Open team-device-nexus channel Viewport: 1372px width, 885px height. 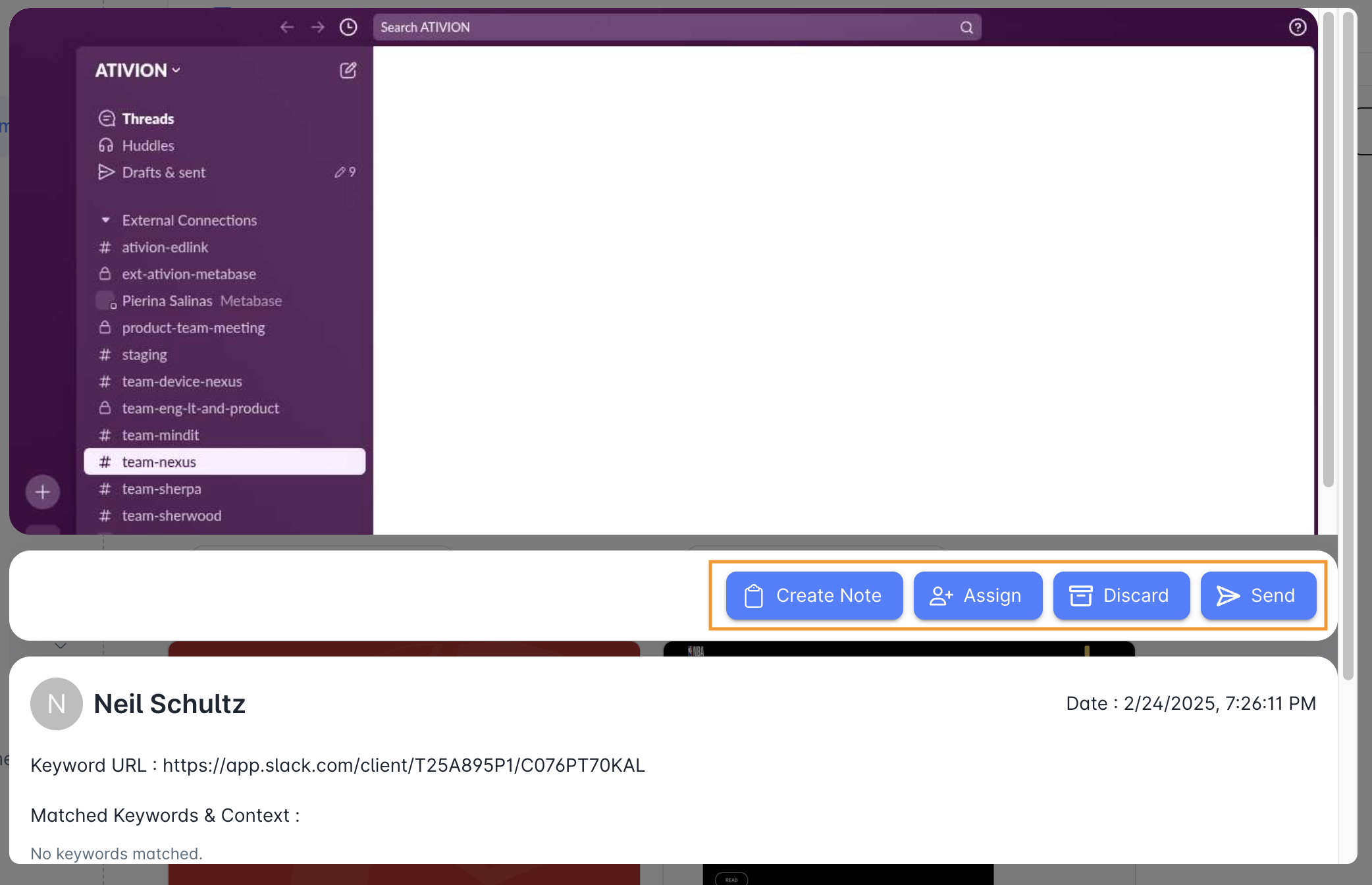click(182, 381)
